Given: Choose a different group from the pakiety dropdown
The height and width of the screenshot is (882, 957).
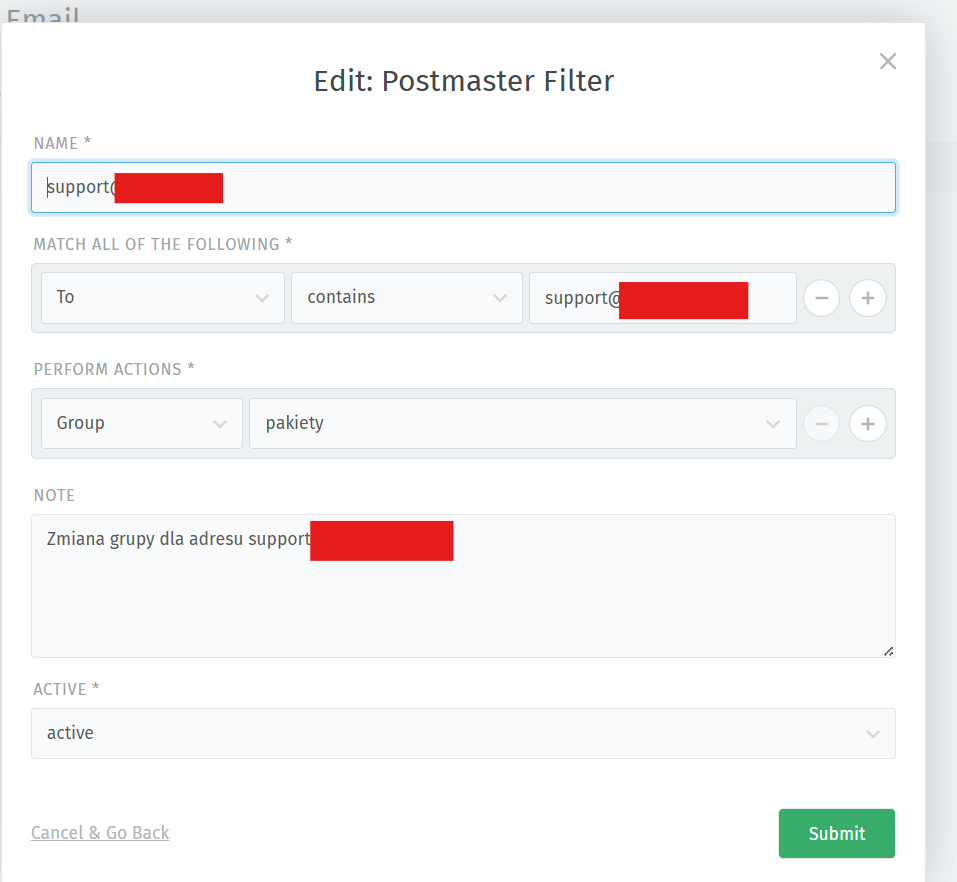Looking at the screenshot, I should tap(521, 424).
